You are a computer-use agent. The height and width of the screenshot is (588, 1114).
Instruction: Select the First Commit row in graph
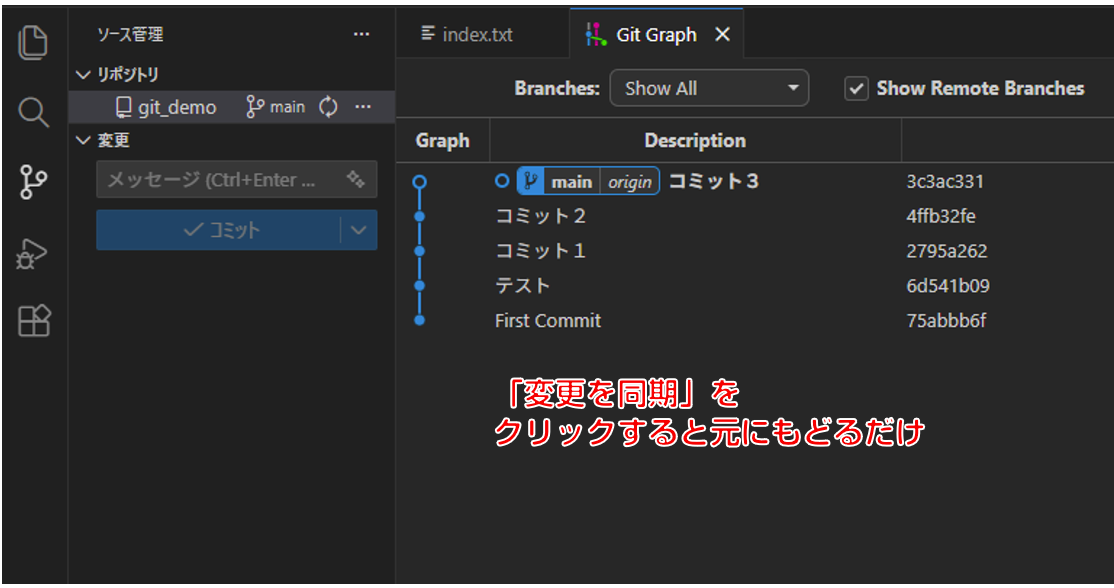click(548, 321)
